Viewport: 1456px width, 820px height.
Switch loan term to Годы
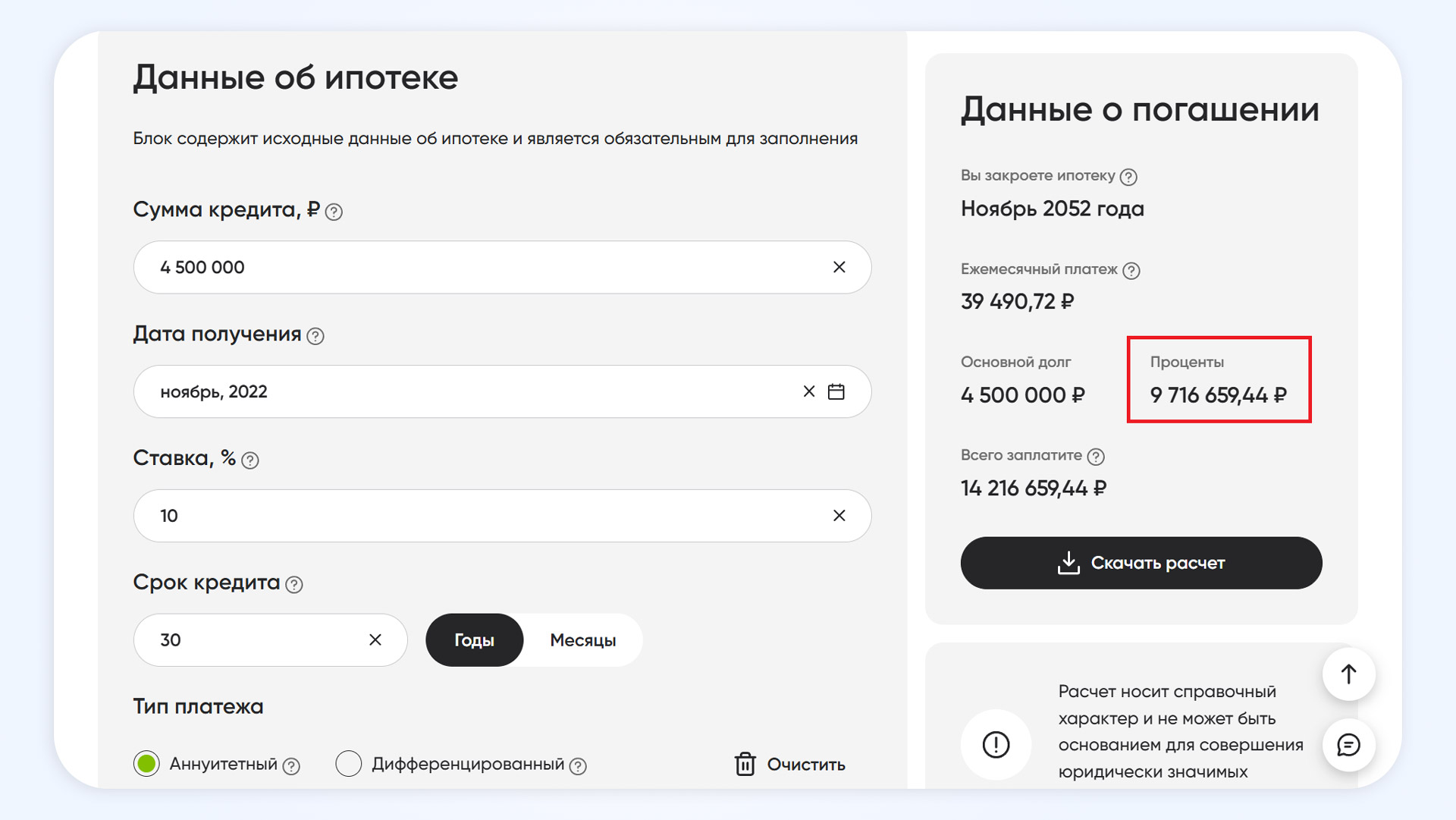[474, 640]
